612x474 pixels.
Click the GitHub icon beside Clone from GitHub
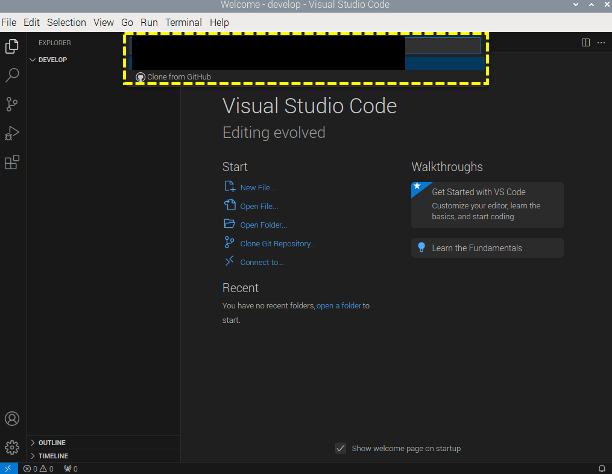point(141,77)
